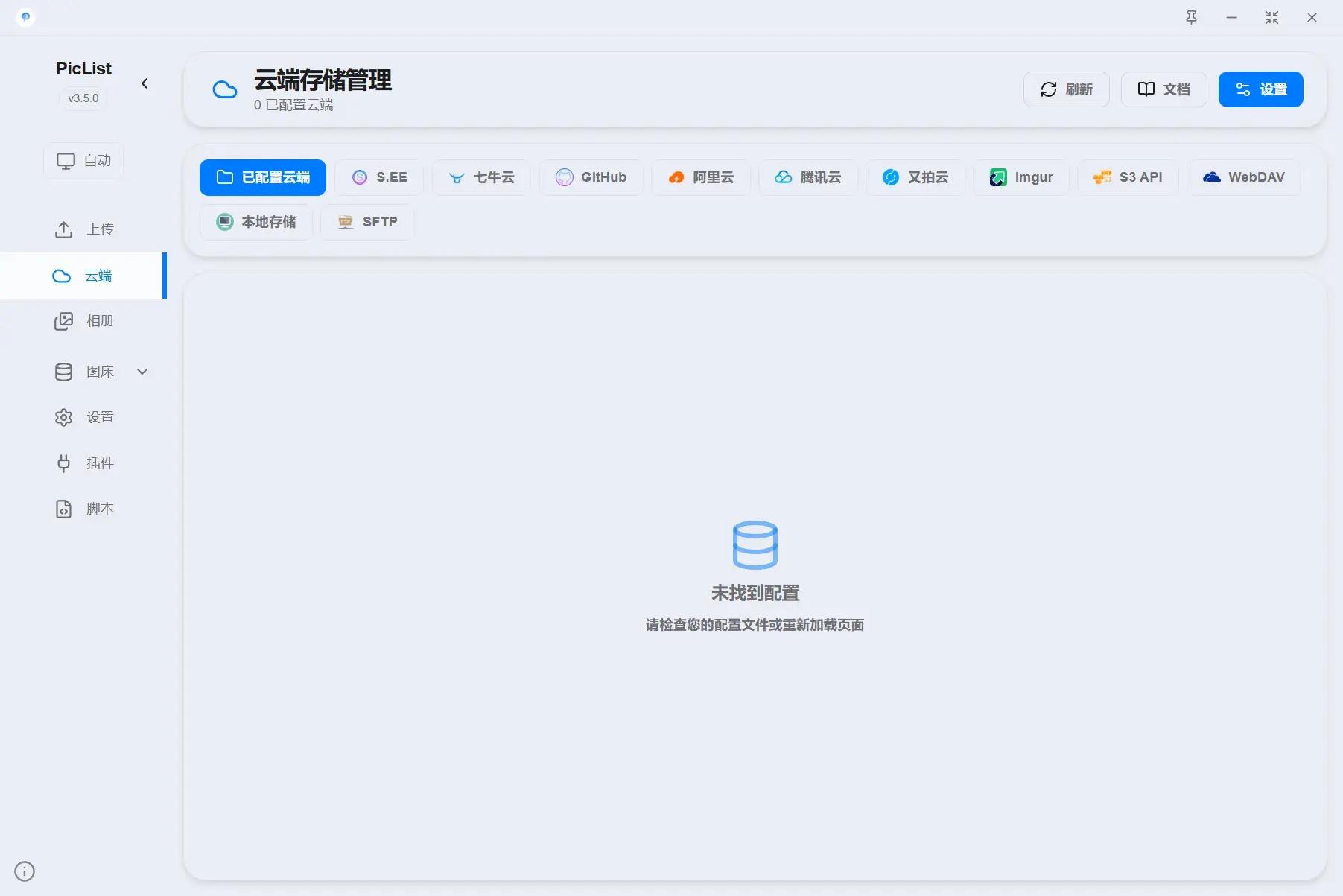The image size is (1343, 896).
Task: Open the 相册 album page
Action: click(x=83, y=321)
